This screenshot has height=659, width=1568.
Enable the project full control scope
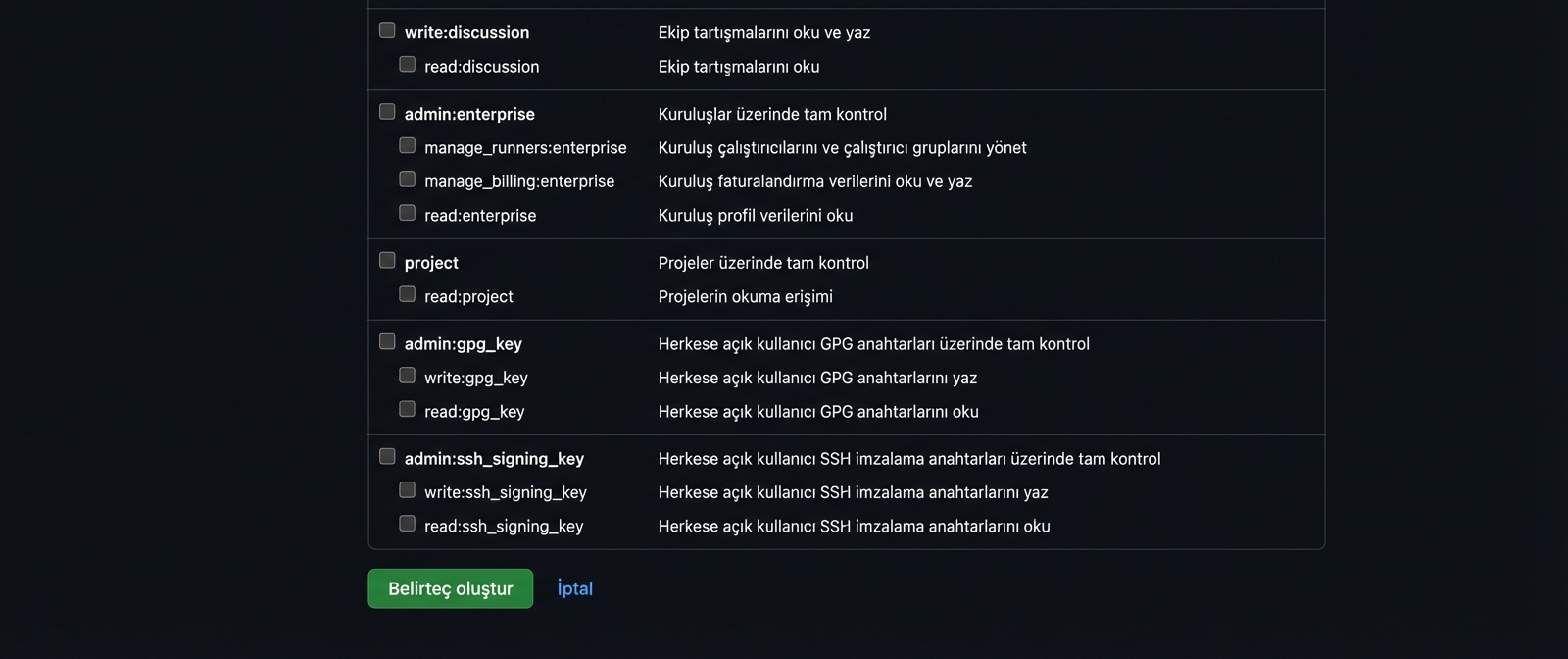[x=387, y=259]
